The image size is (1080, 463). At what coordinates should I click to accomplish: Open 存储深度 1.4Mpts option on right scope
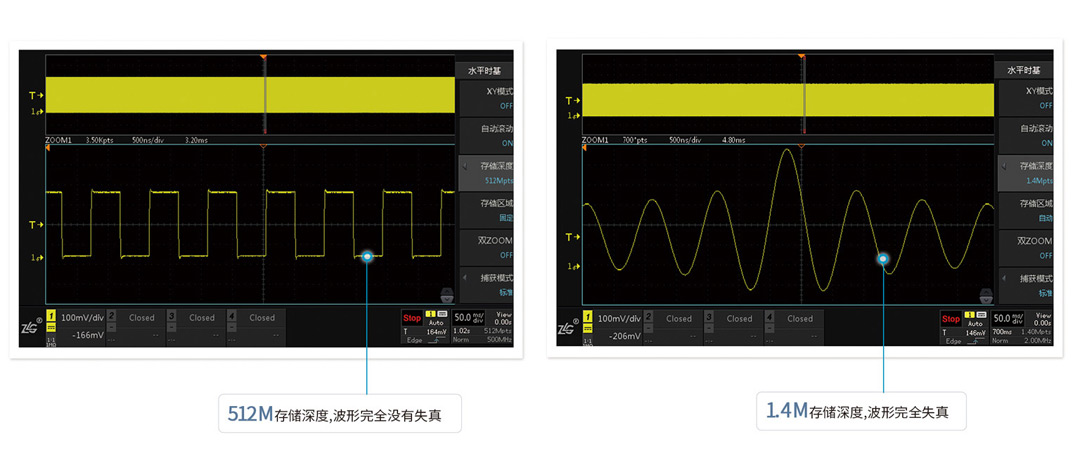1024,173
